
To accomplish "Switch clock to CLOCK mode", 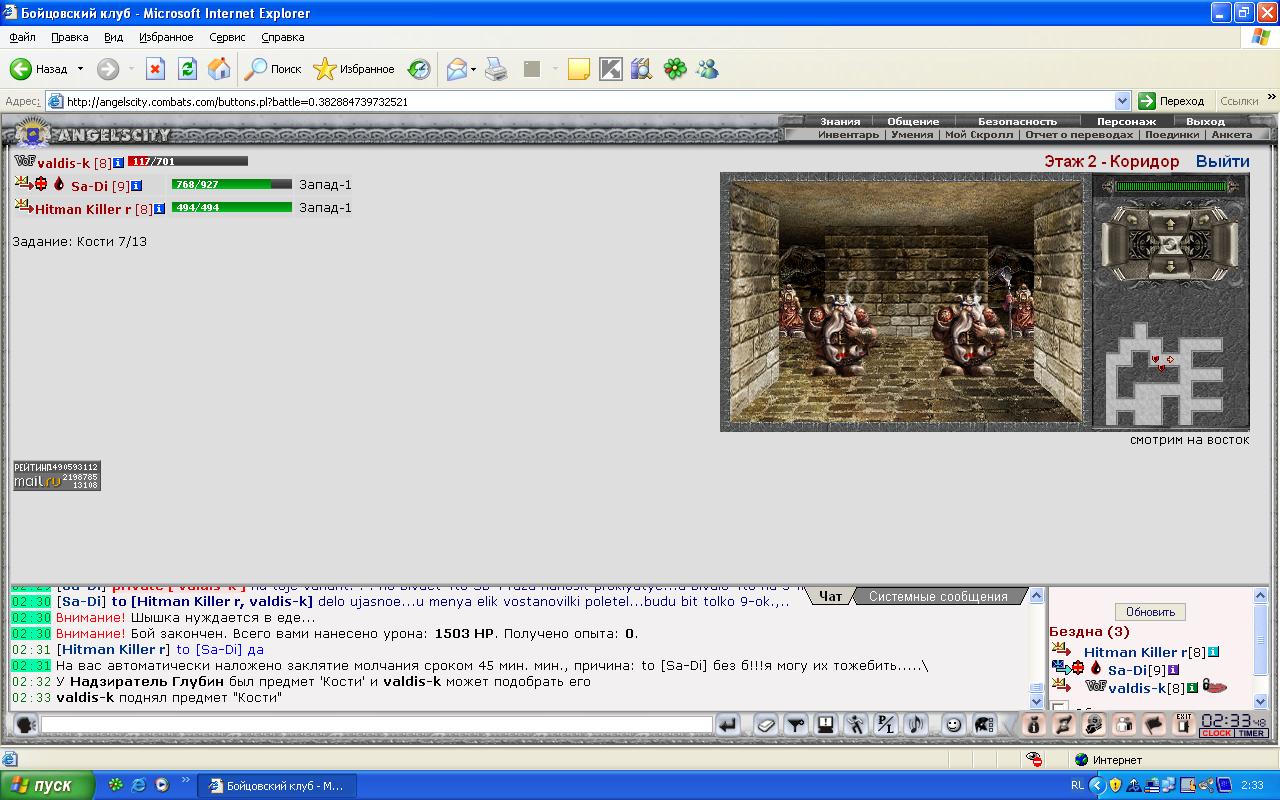I will (x=1217, y=733).
